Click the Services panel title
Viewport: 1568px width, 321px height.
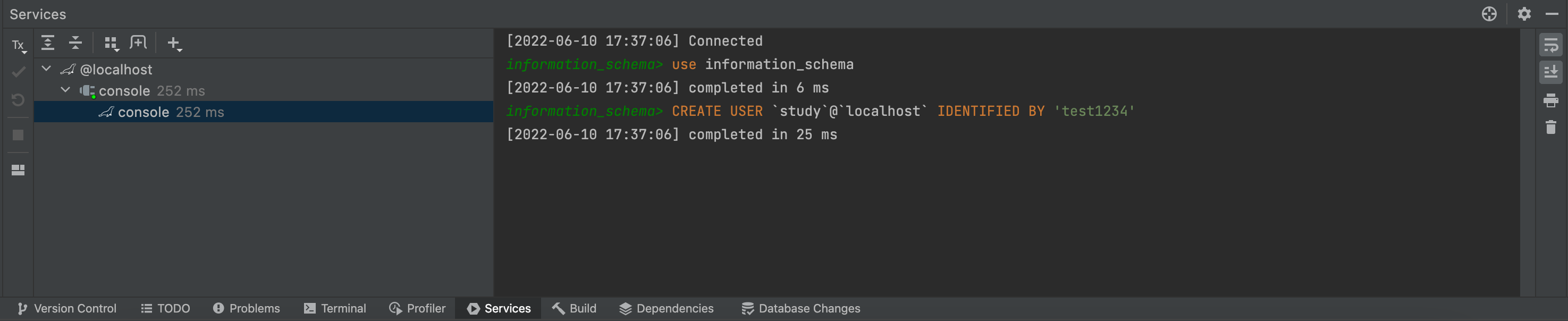(x=38, y=14)
